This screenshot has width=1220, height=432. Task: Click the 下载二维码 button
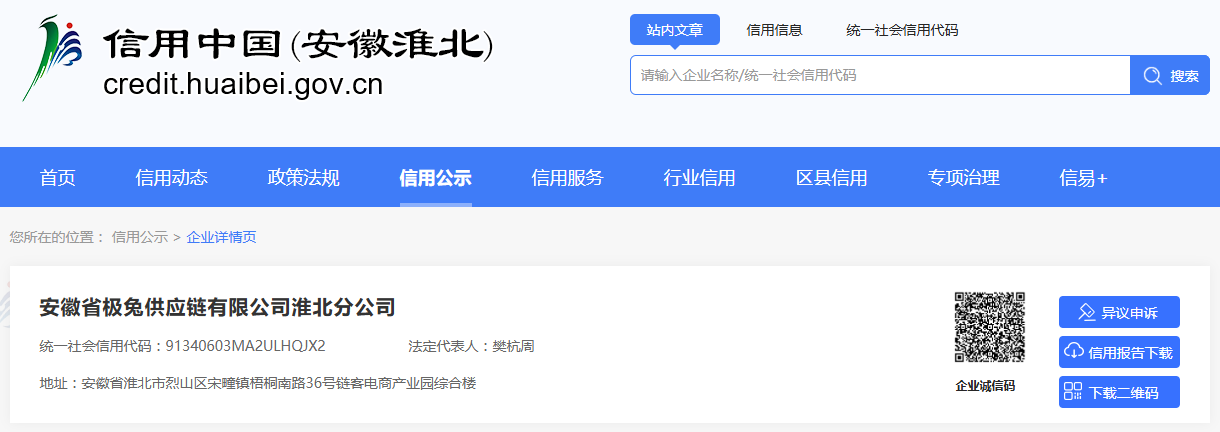tap(1119, 392)
